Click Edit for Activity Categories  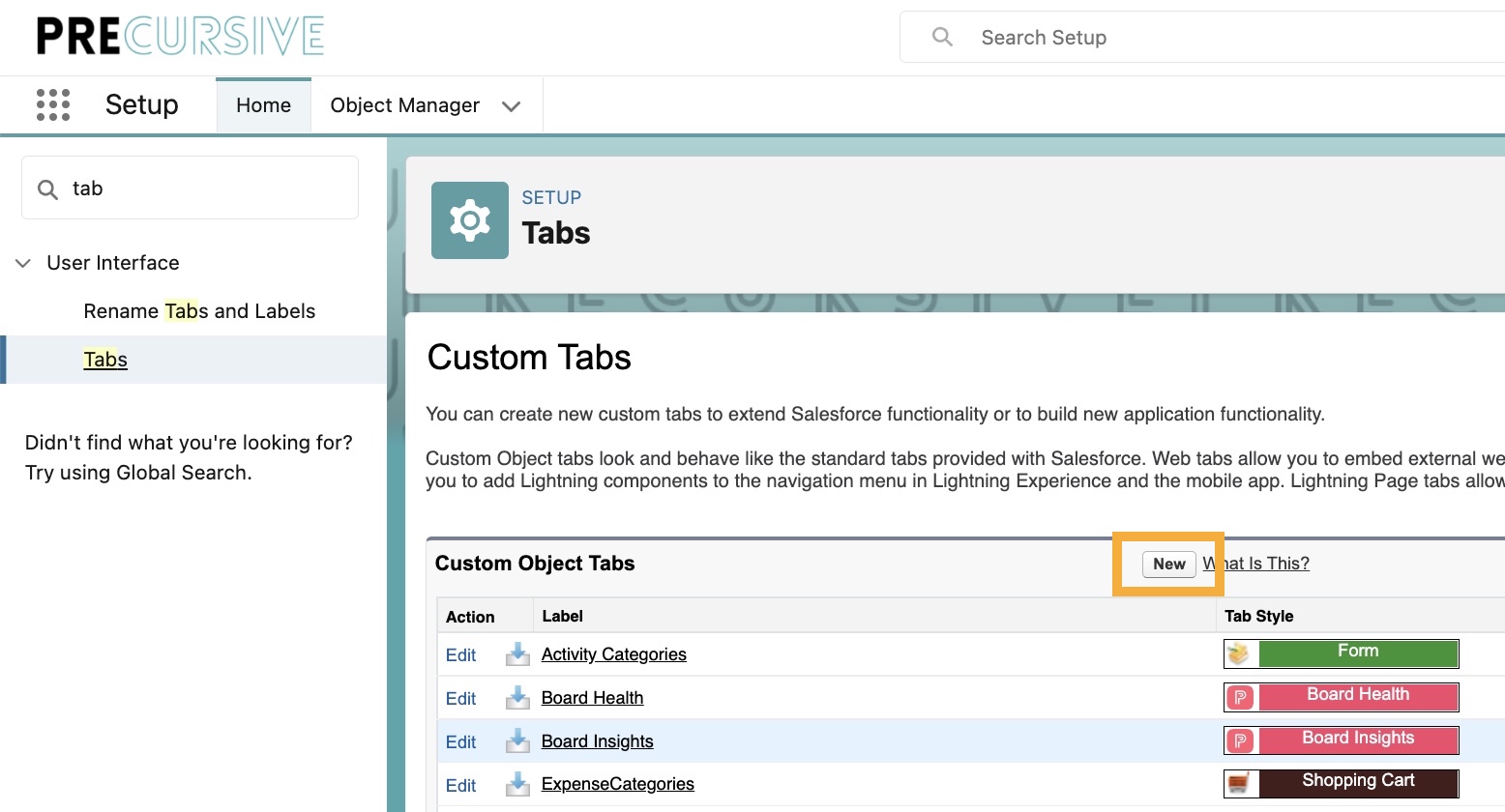(x=460, y=655)
